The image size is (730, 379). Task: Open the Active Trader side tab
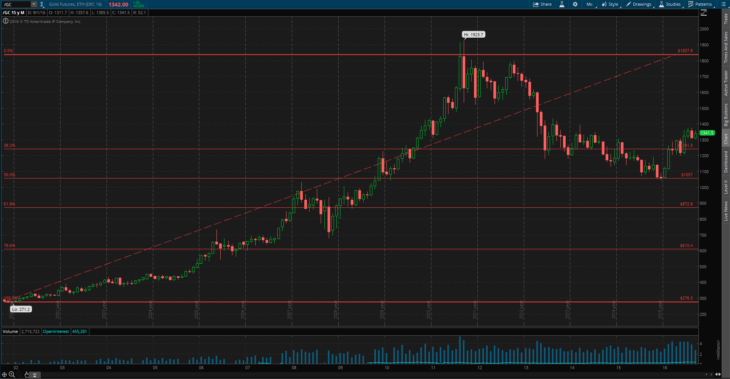(x=725, y=83)
